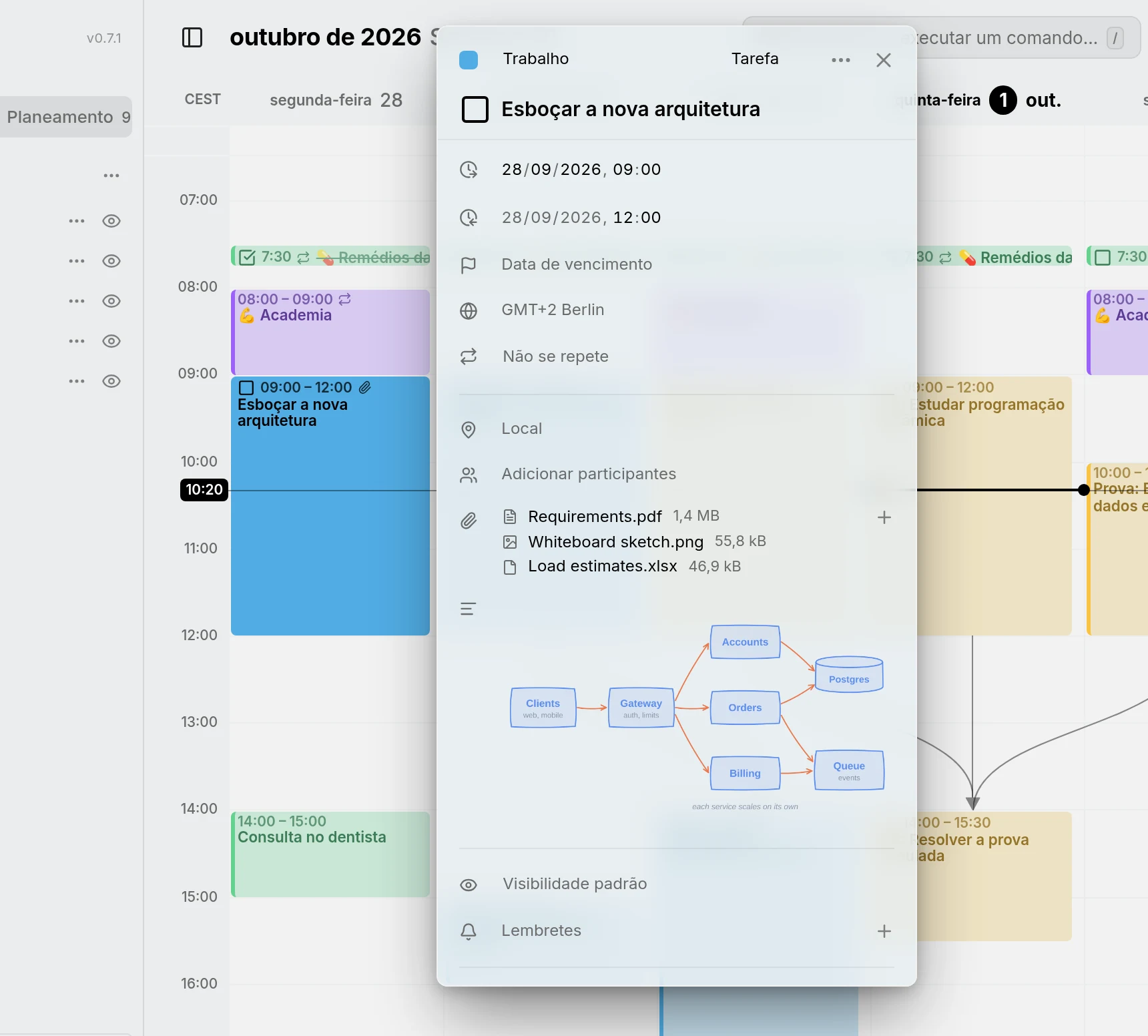Open 'Não se repete' recurrence dropdown
Viewport: 1148px width, 1036px height.
click(x=555, y=356)
